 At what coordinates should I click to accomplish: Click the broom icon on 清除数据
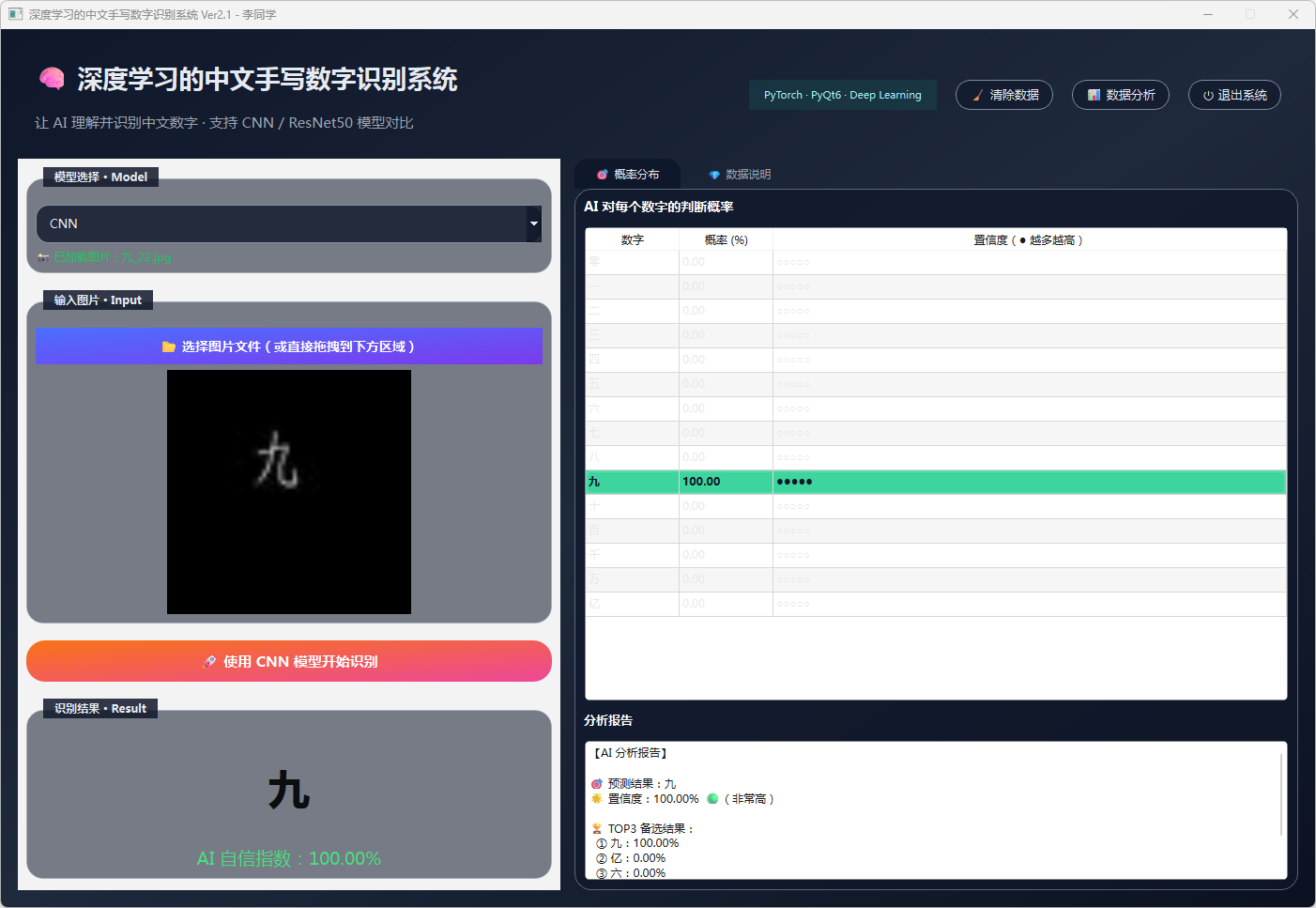pyautogui.click(x=978, y=95)
